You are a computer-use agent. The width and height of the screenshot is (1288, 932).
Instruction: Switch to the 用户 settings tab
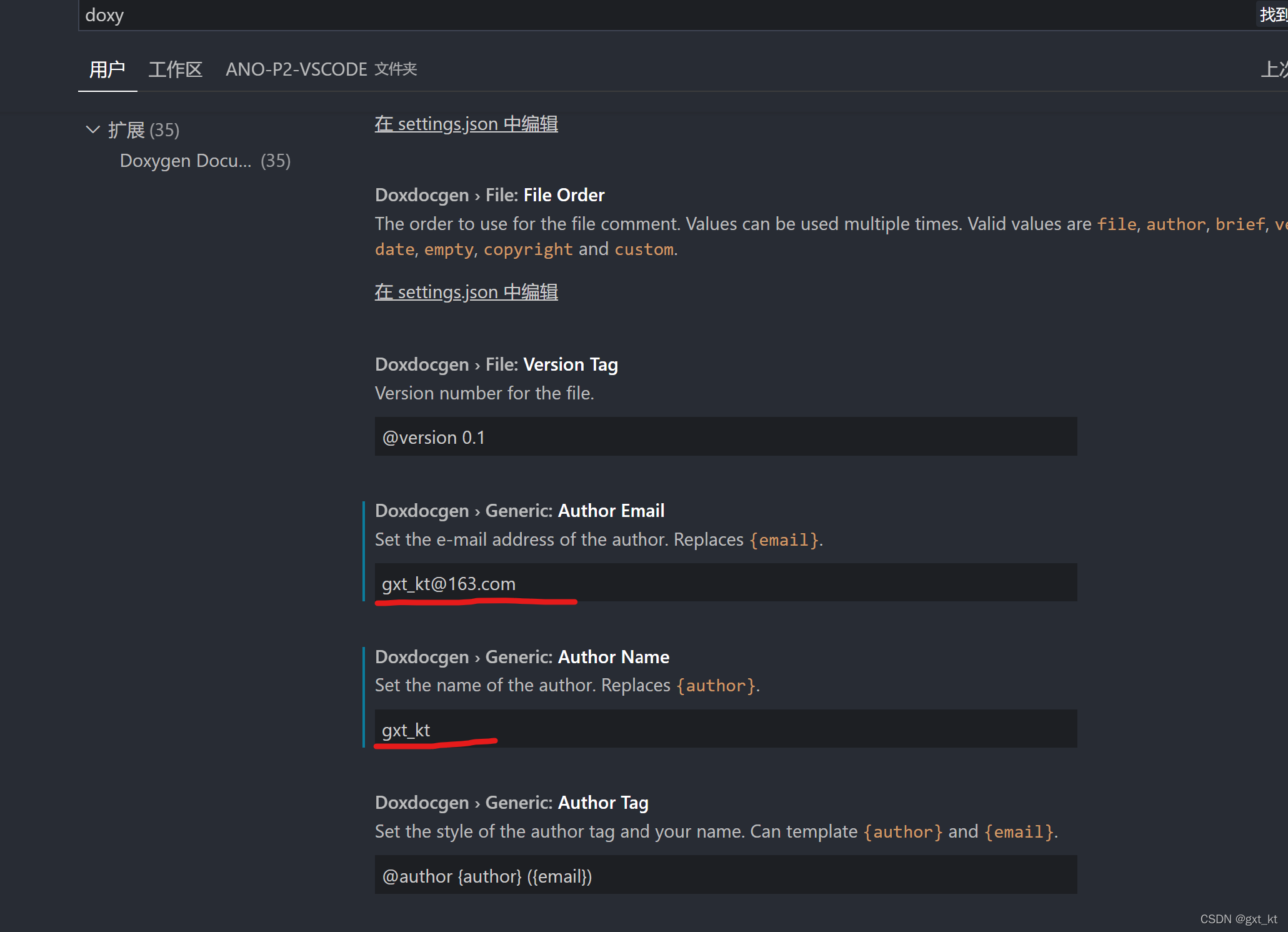pyautogui.click(x=107, y=69)
